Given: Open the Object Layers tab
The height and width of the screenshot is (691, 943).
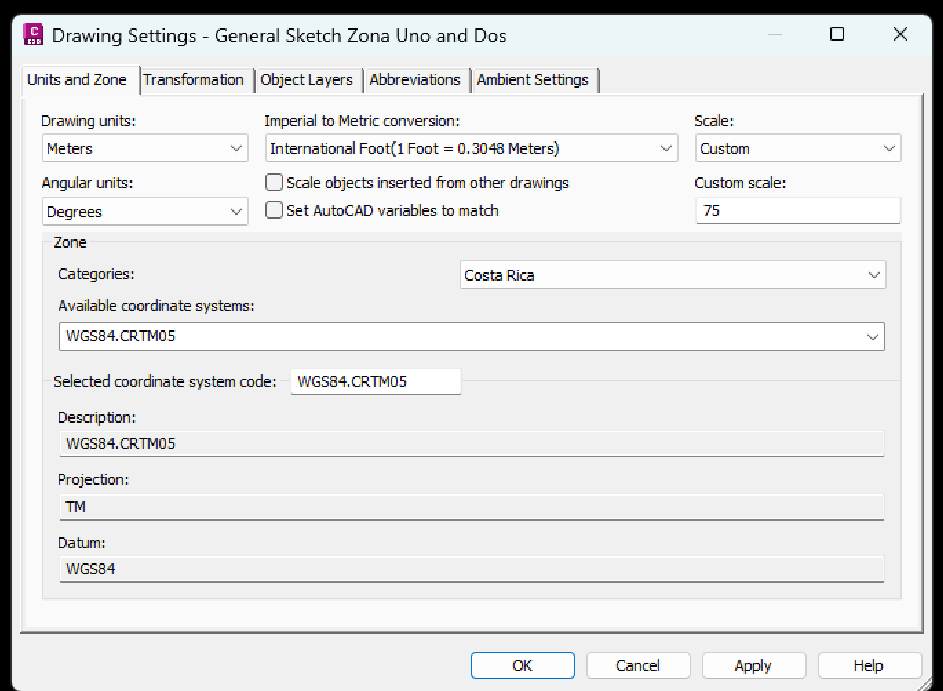Looking at the screenshot, I should tap(307, 80).
